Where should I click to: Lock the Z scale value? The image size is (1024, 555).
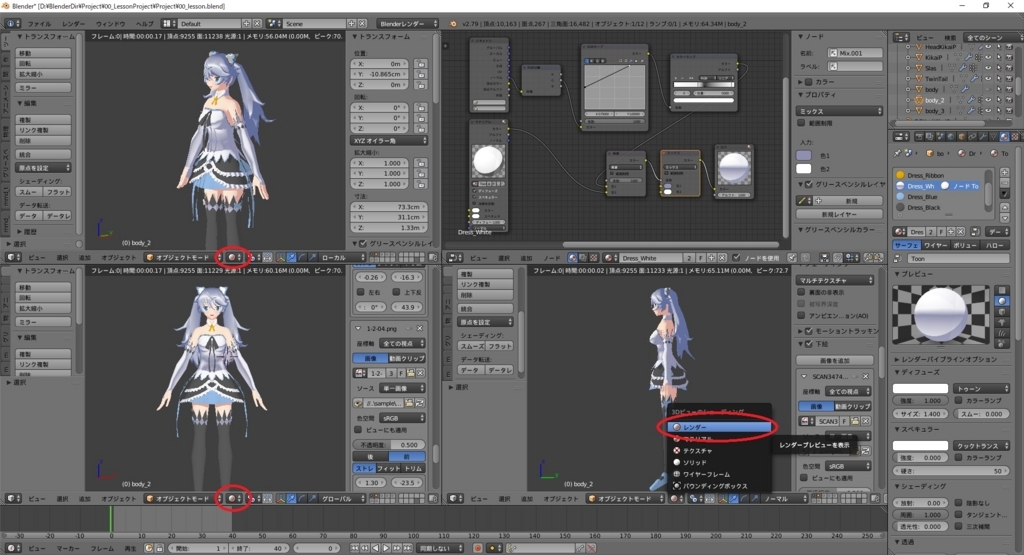421,184
